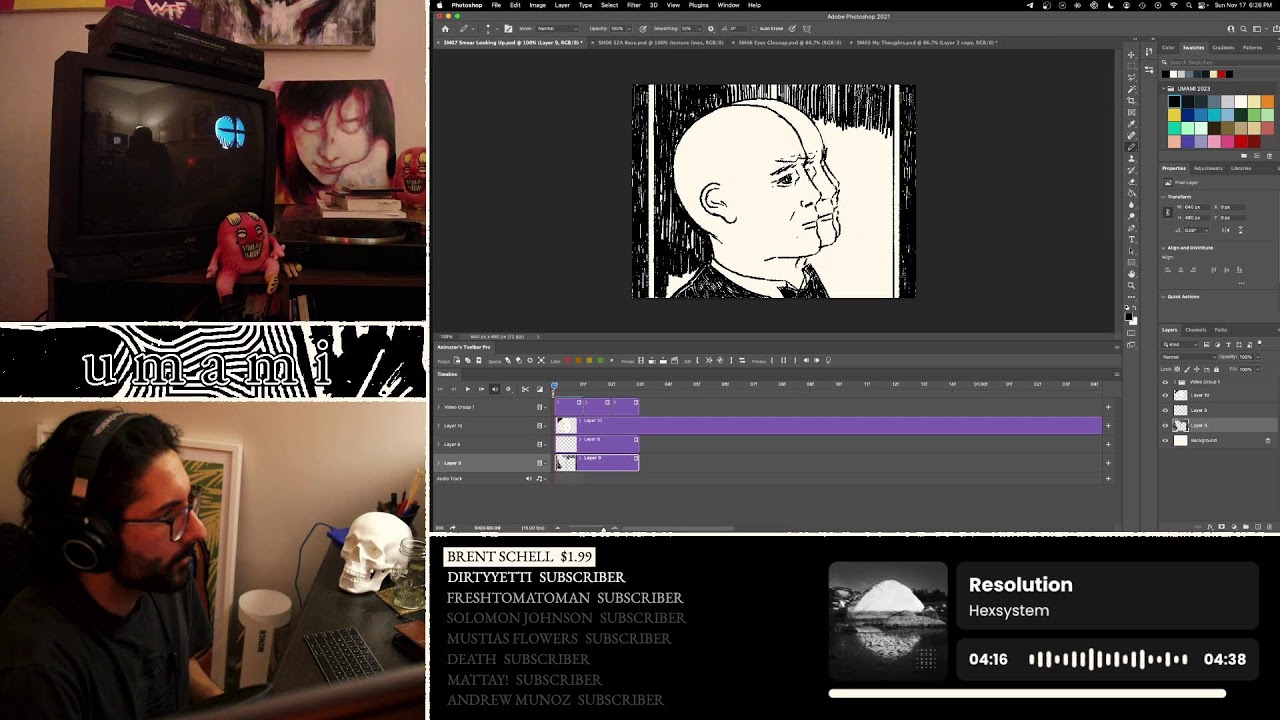The width and height of the screenshot is (1280, 720).
Task: Select the Magic Wand tool
Action: click(1131, 89)
